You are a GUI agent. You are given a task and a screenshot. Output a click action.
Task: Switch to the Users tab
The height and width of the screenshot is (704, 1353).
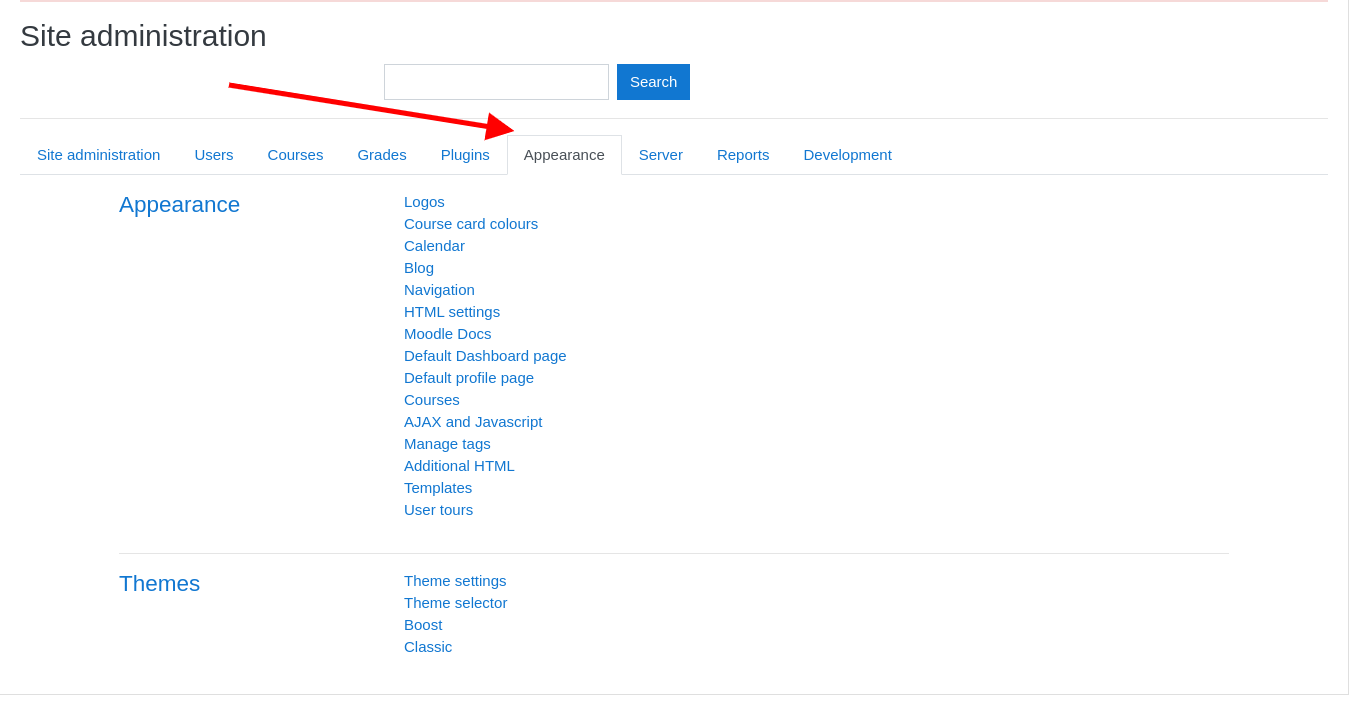(x=213, y=154)
